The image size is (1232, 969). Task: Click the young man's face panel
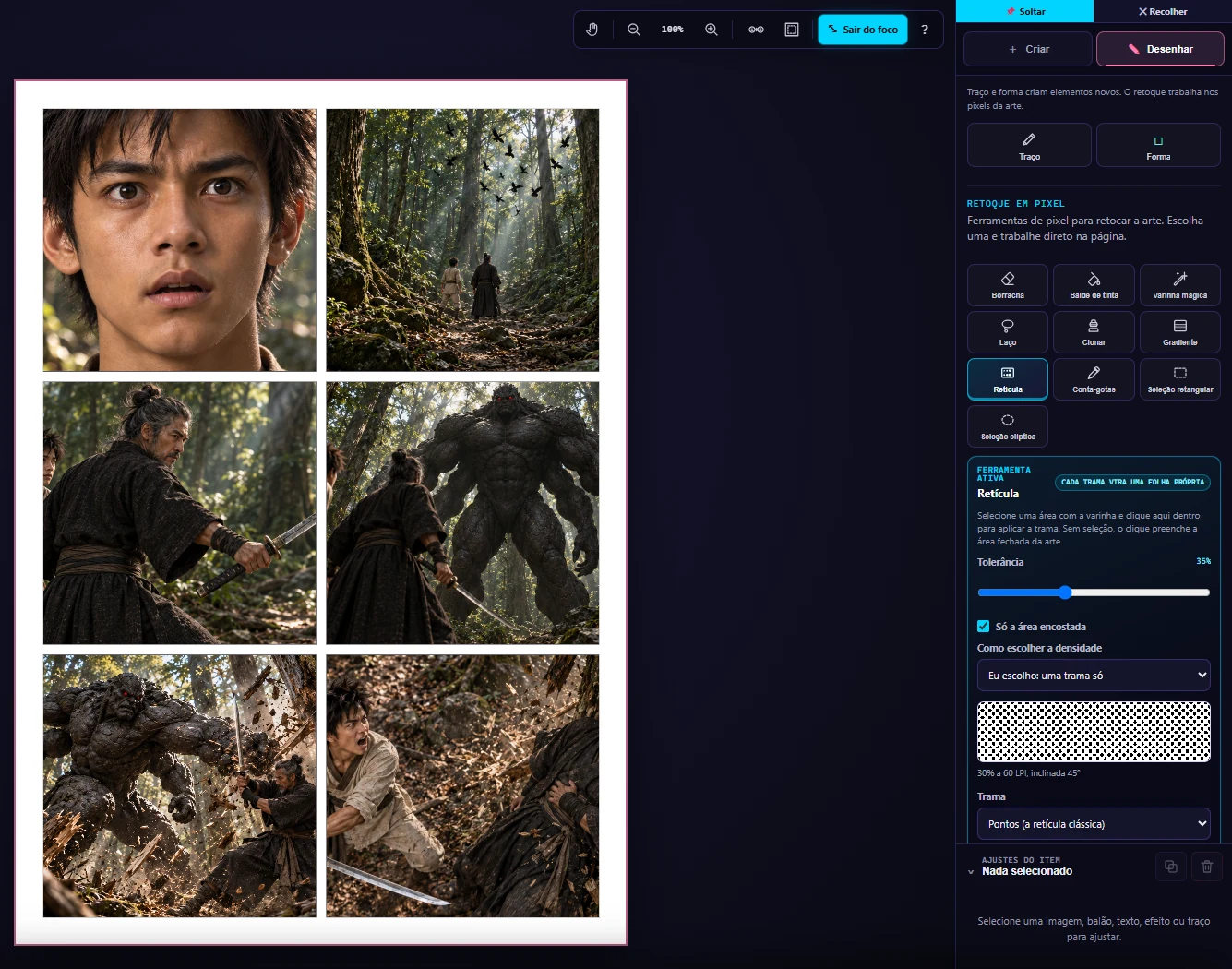(x=180, y=240)
